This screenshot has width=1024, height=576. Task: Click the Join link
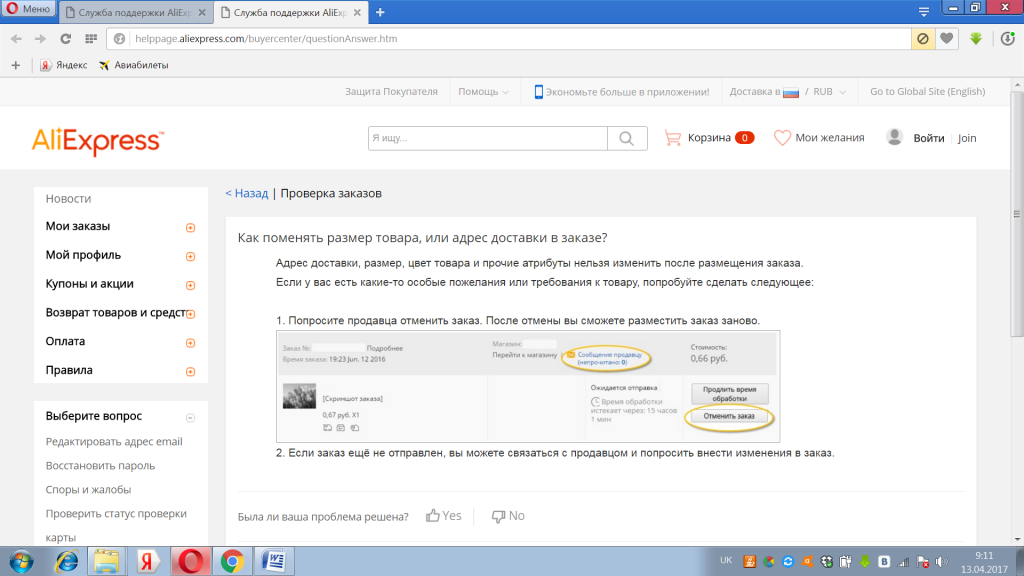click(967, 138)
